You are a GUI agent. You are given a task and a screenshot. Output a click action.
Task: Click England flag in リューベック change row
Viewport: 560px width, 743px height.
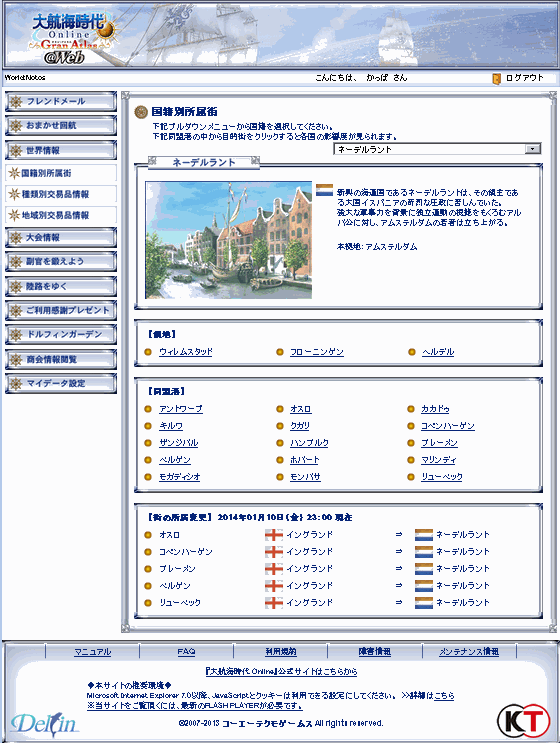[x=274, y=603]
